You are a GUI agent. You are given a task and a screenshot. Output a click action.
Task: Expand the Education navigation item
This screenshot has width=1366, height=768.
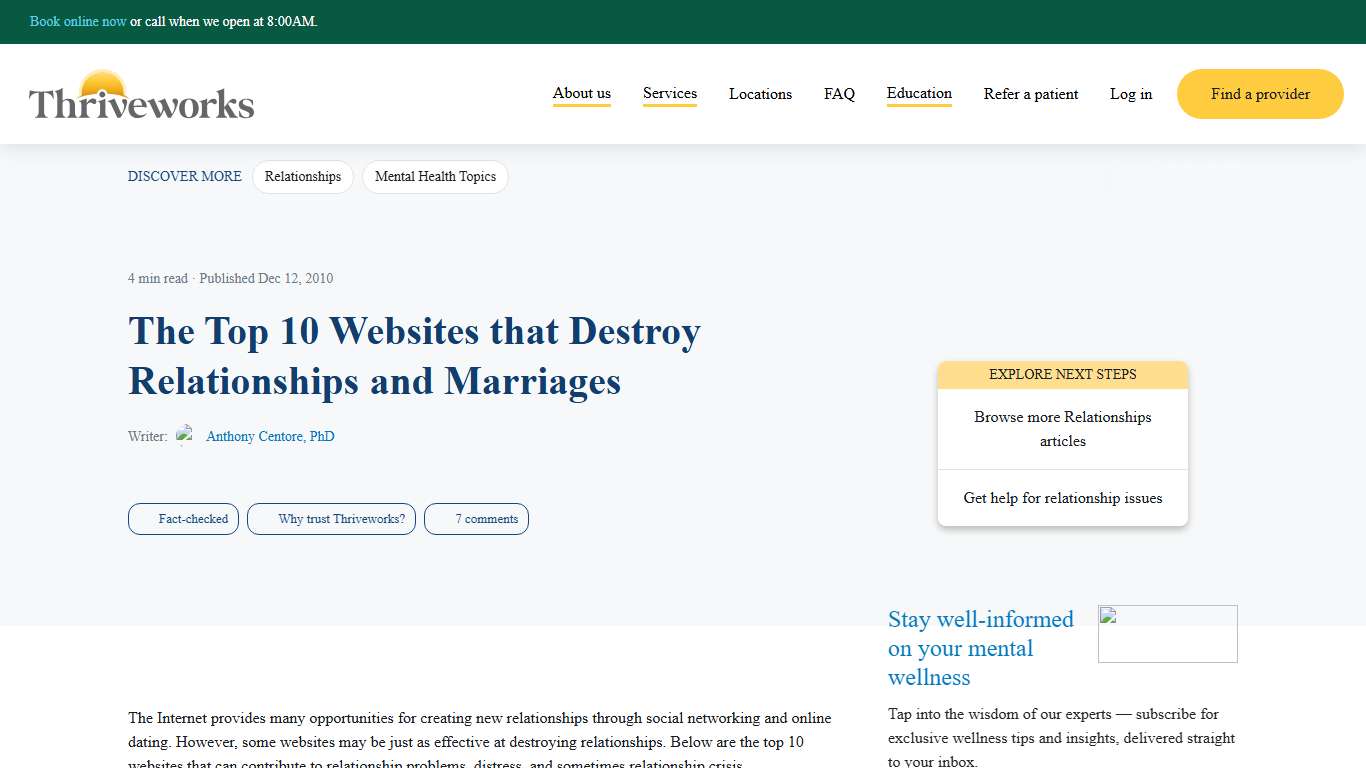point(918,93)
